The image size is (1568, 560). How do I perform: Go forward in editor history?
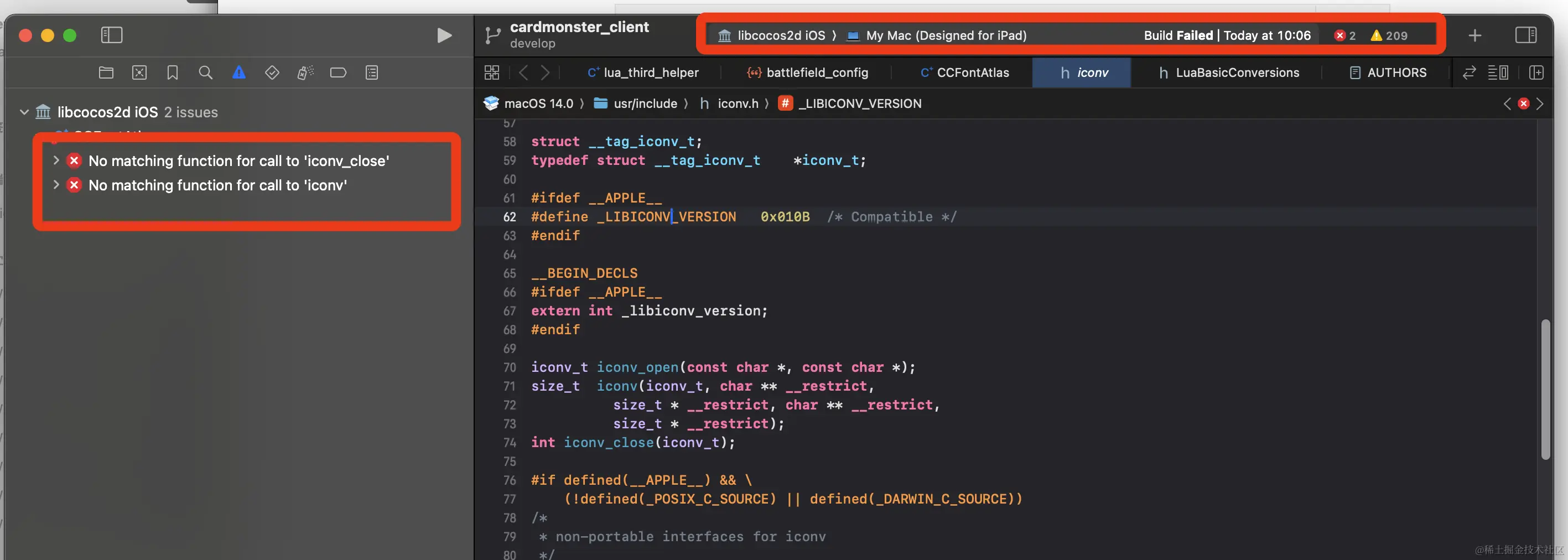pos(546,72)
